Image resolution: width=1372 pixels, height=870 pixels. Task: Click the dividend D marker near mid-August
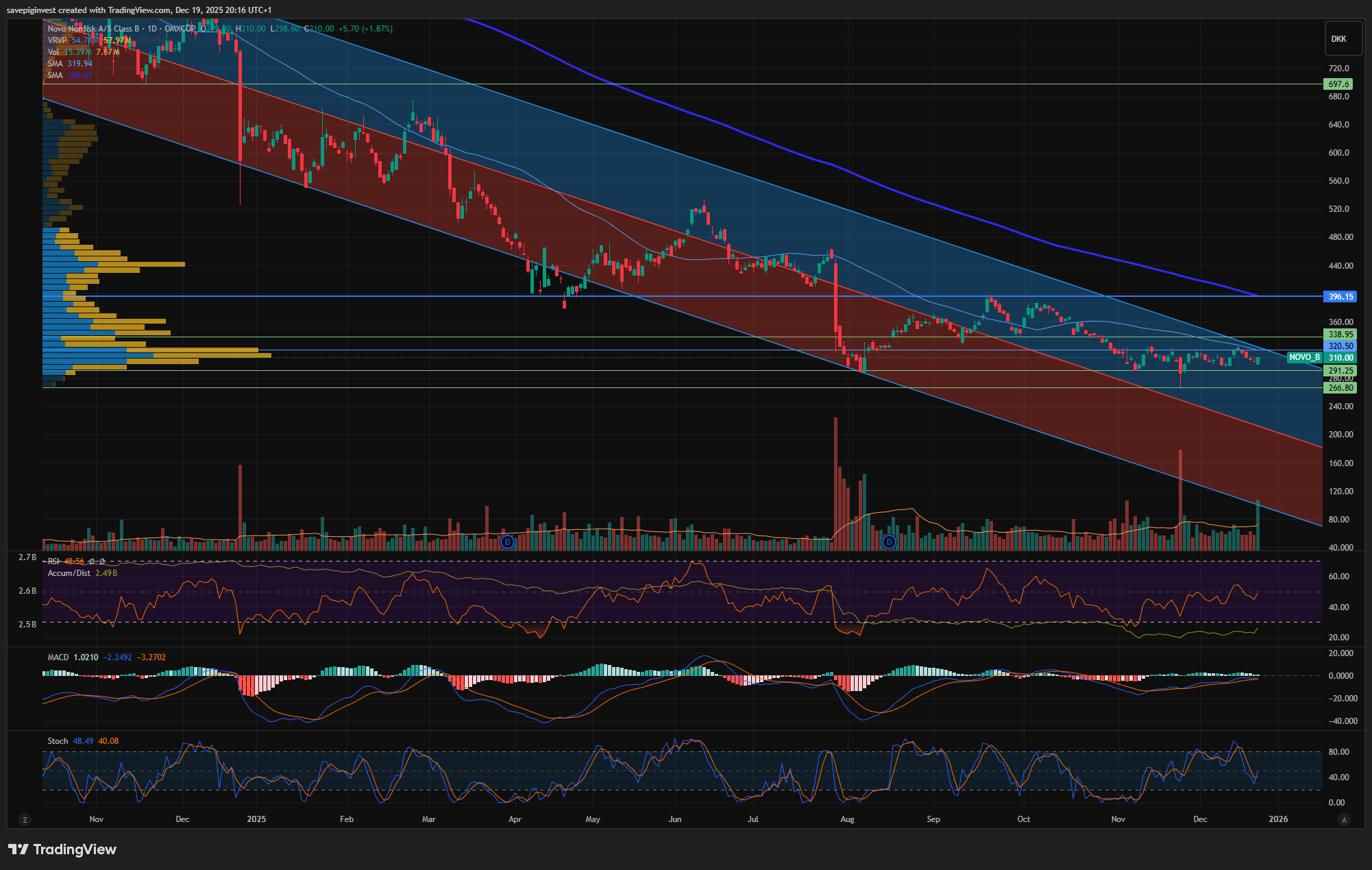click(889, 542)
